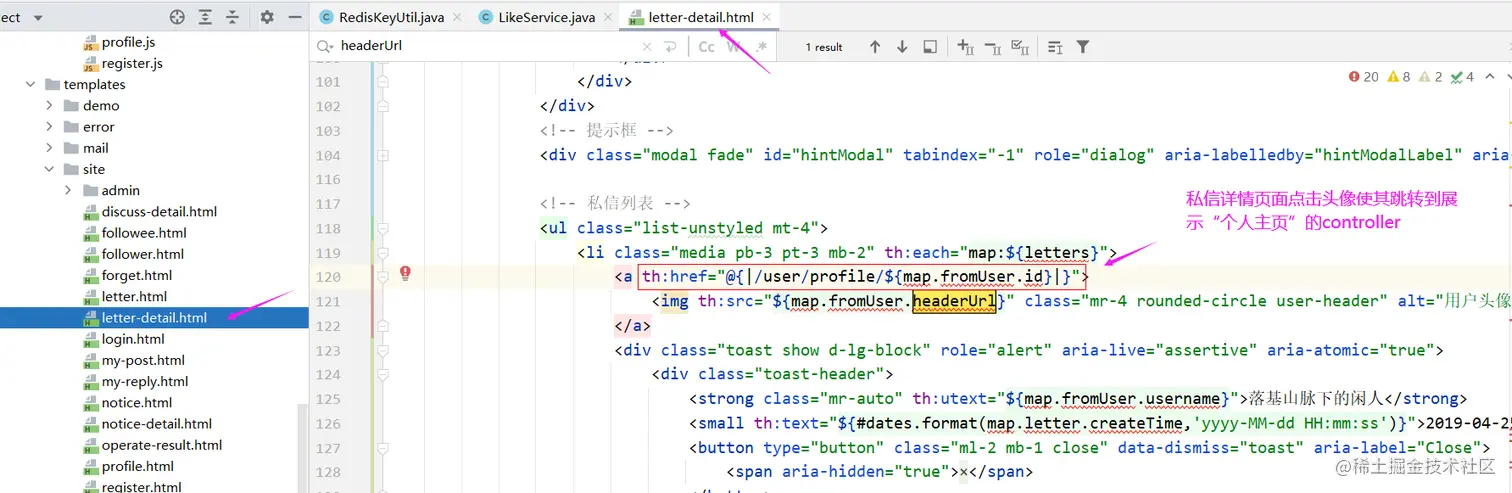The image size is (1512, 493).
Task: Open the Project view dropdown arrow
Action: [38, 18]
